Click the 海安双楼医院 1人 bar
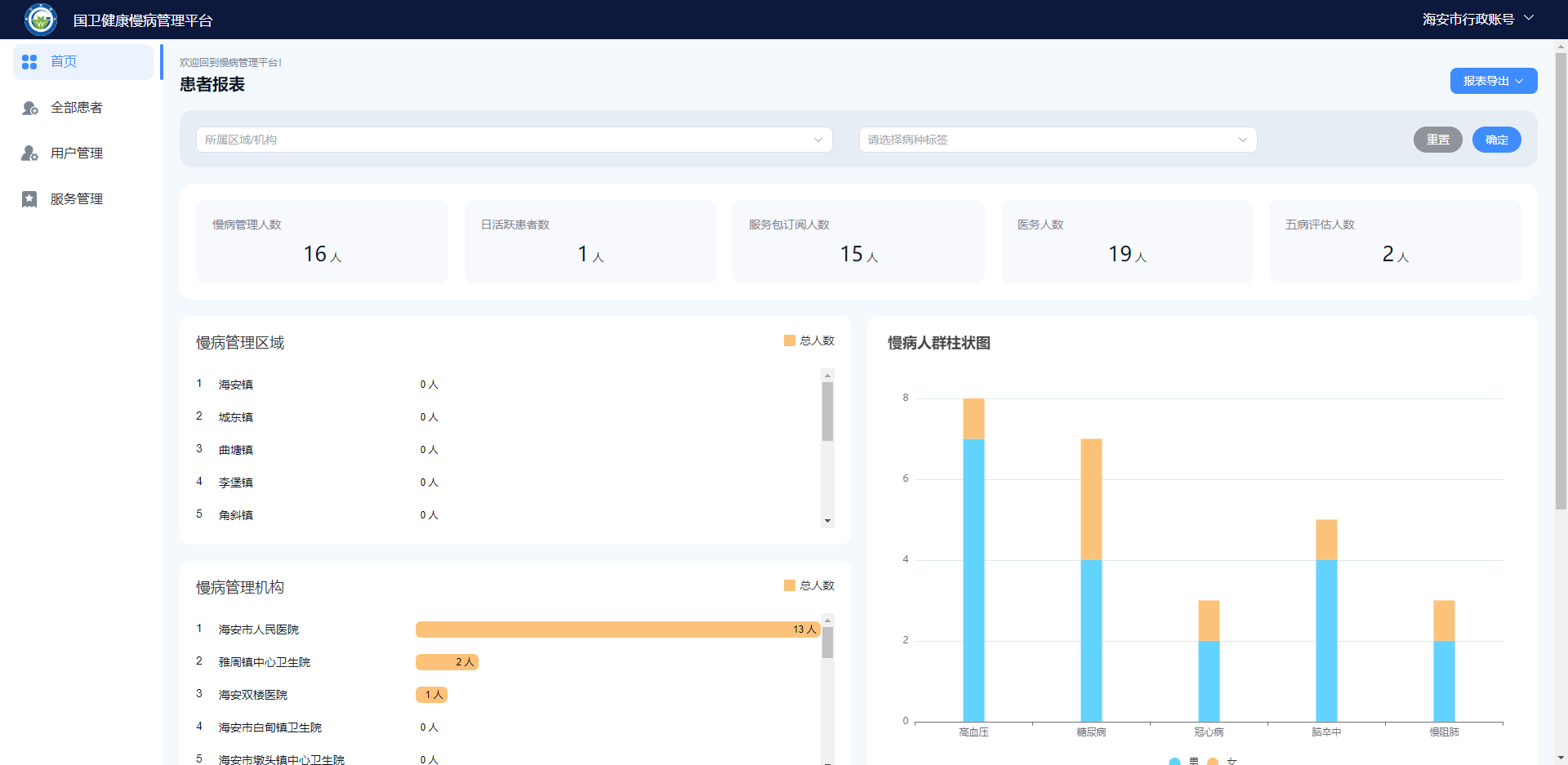 (x=431, y=695)
